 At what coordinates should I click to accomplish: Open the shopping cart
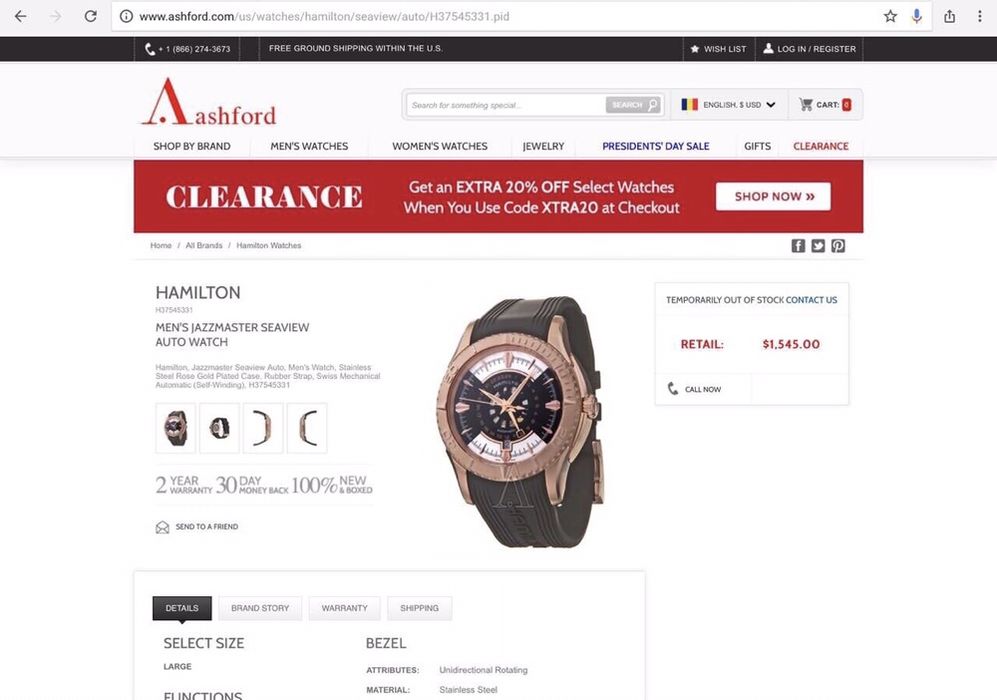[825, 105]
